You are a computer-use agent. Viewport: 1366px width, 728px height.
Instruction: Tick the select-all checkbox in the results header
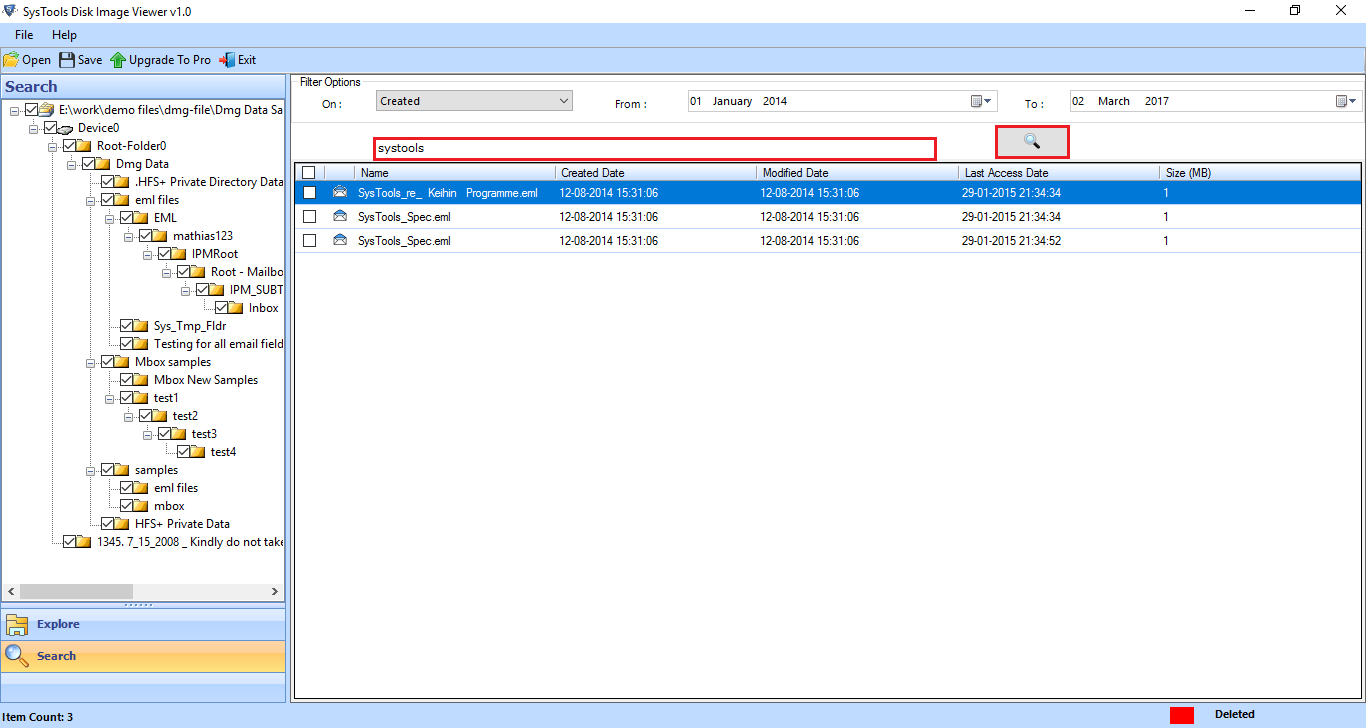[308, 172]
